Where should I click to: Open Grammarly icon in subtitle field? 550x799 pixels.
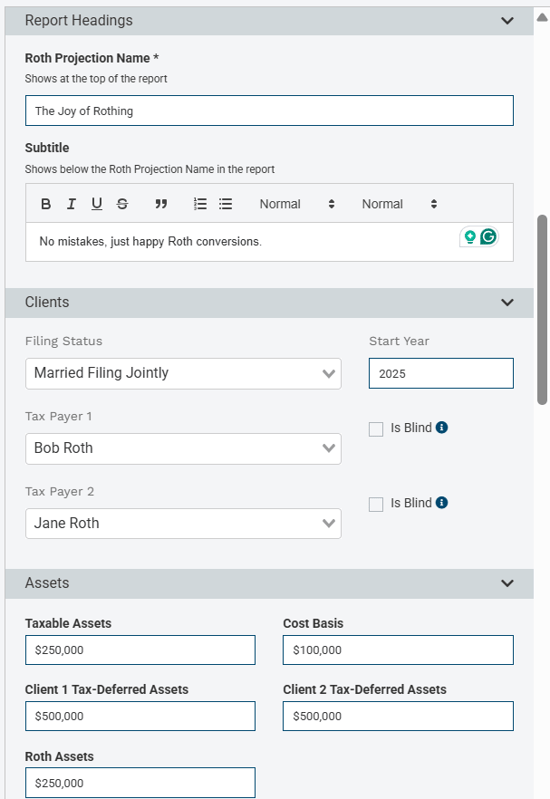[x=488, y=236]
